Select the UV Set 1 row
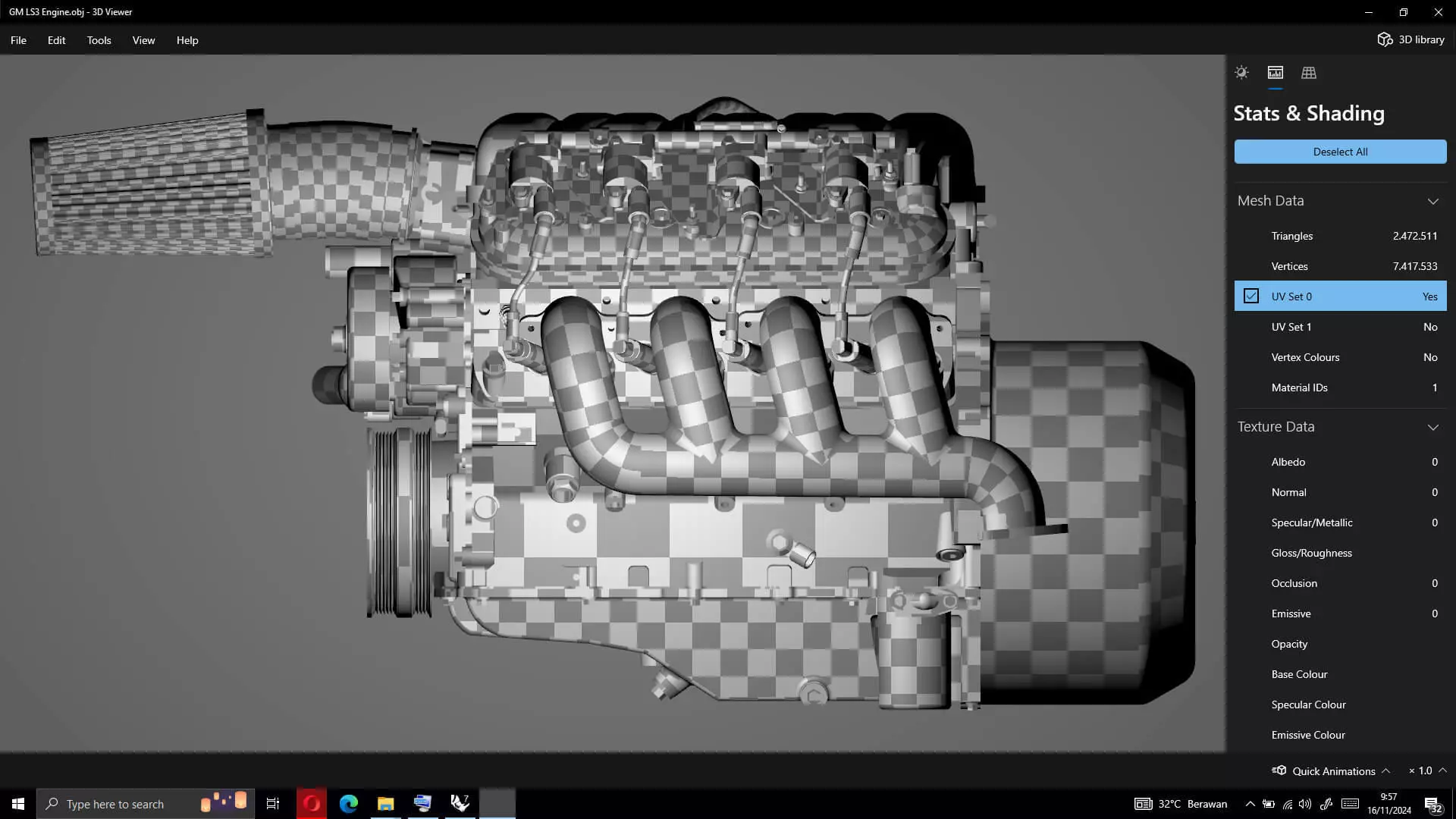The image size is (1456, 819). coord(1340,327)
